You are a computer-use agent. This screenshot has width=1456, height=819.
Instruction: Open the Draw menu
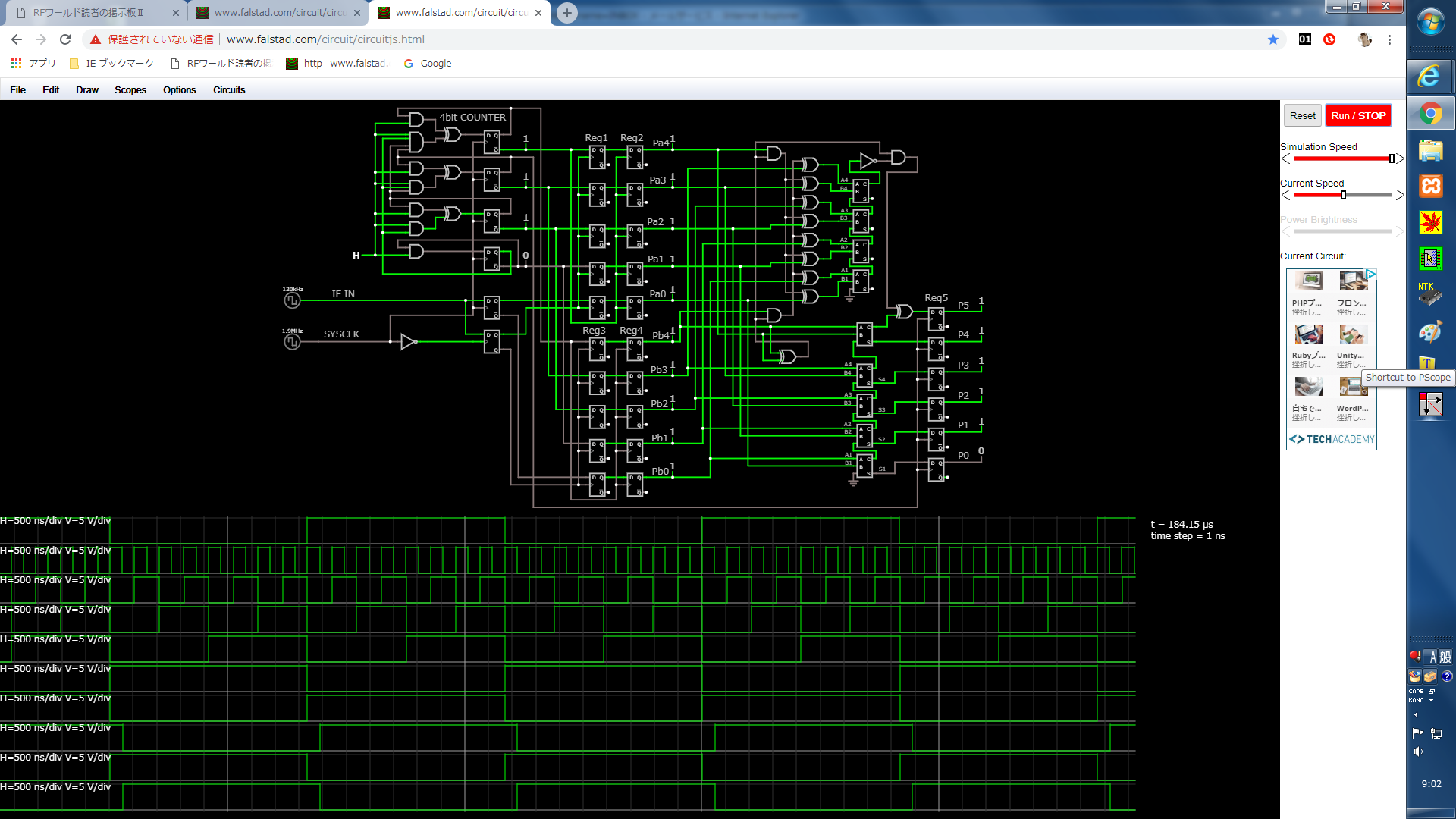coord(87,89)
